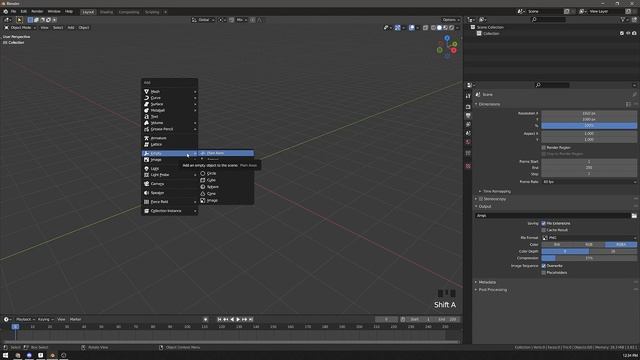Jump to the first frame in timeline

pyautogui.click(x=219, y=320)
